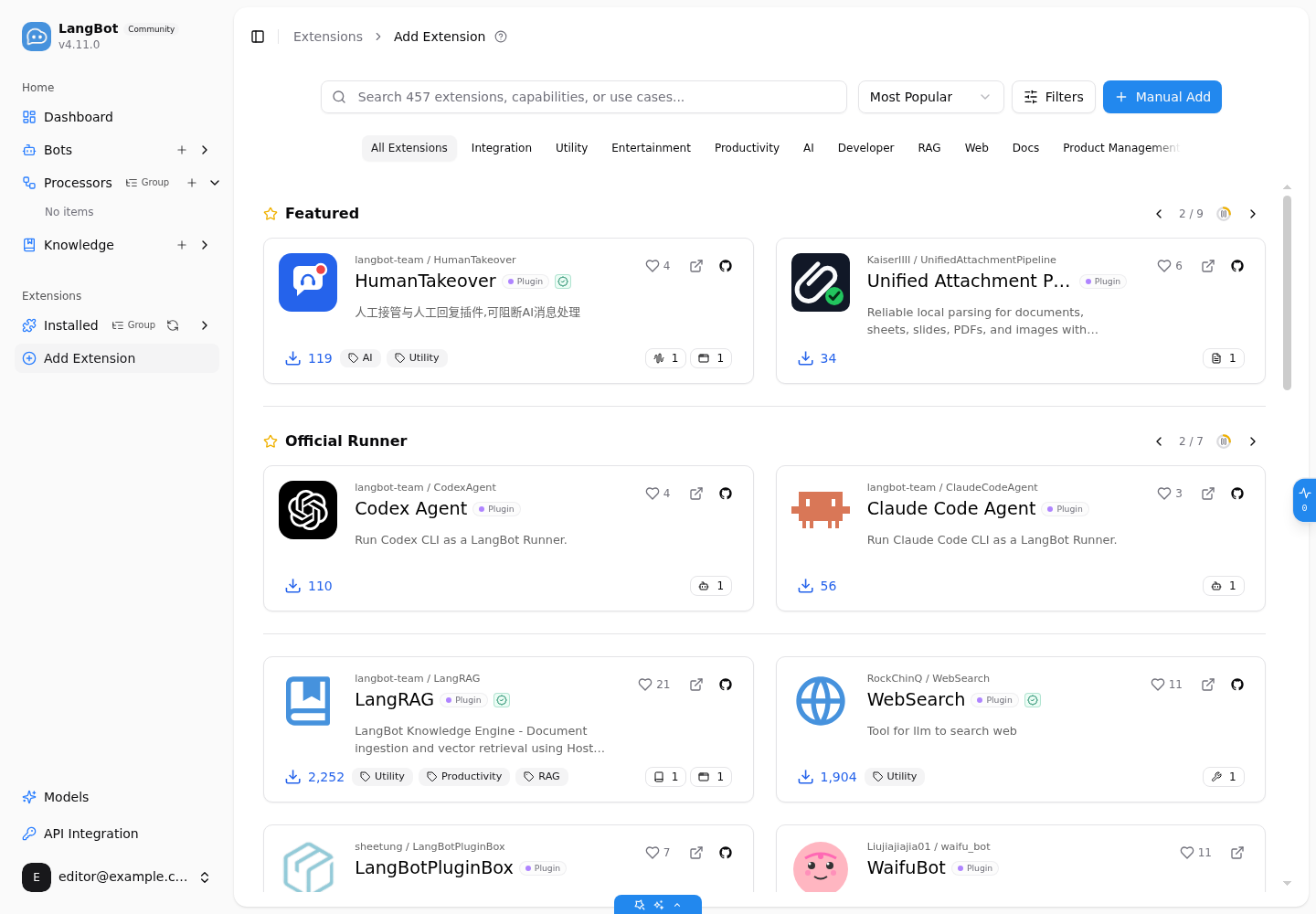1316x914 pixels.
Task: Like the Codex Agent heart icon
Action: 653,494
